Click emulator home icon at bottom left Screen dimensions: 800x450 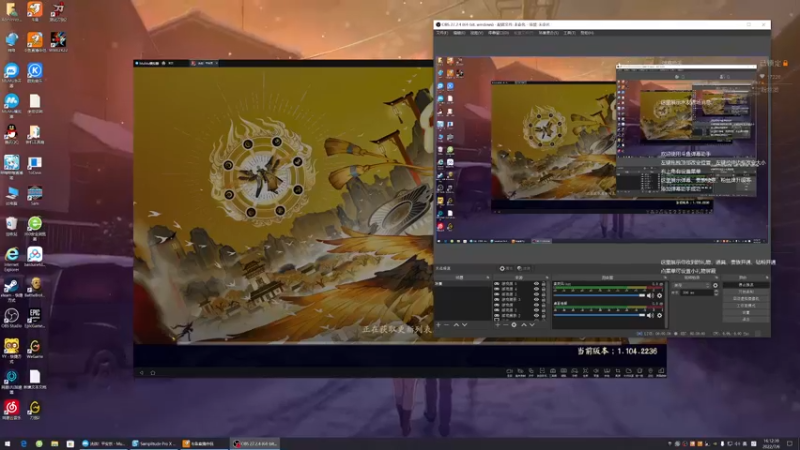(153, 372)
